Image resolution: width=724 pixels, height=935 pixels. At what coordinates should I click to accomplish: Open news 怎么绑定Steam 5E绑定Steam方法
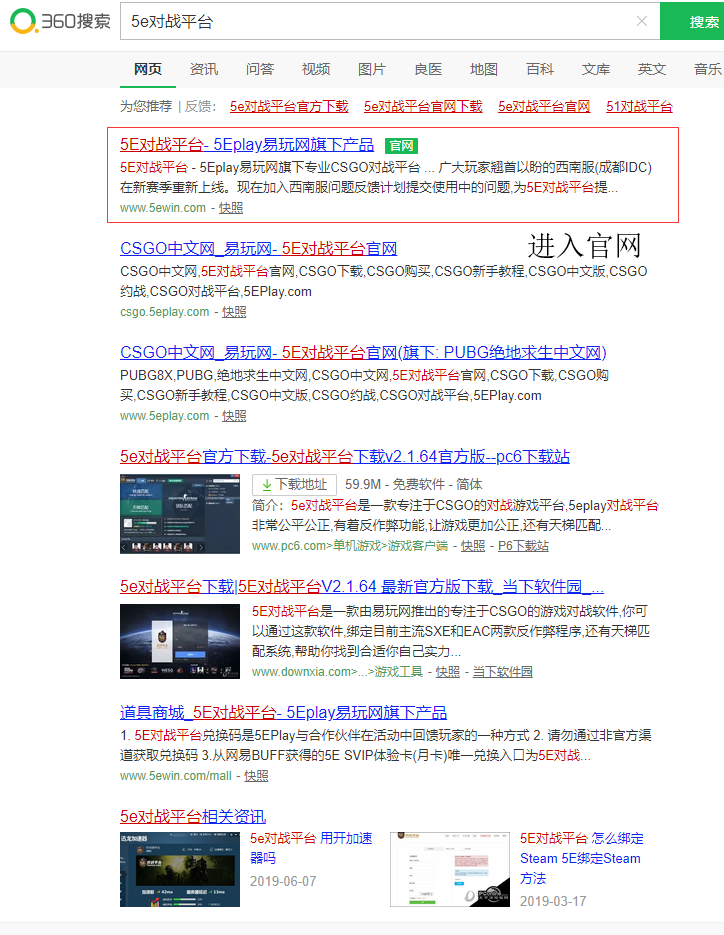tap(582, 858)
